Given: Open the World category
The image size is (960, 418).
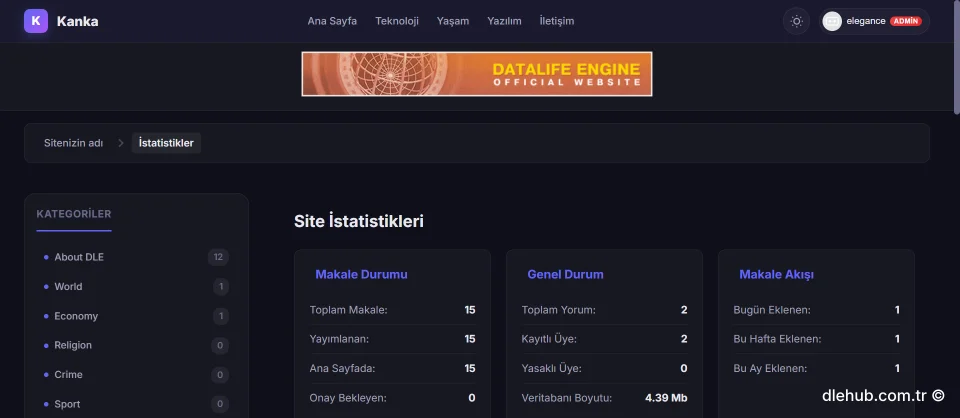Looking at the screenshot, I should tap(68, 286).
